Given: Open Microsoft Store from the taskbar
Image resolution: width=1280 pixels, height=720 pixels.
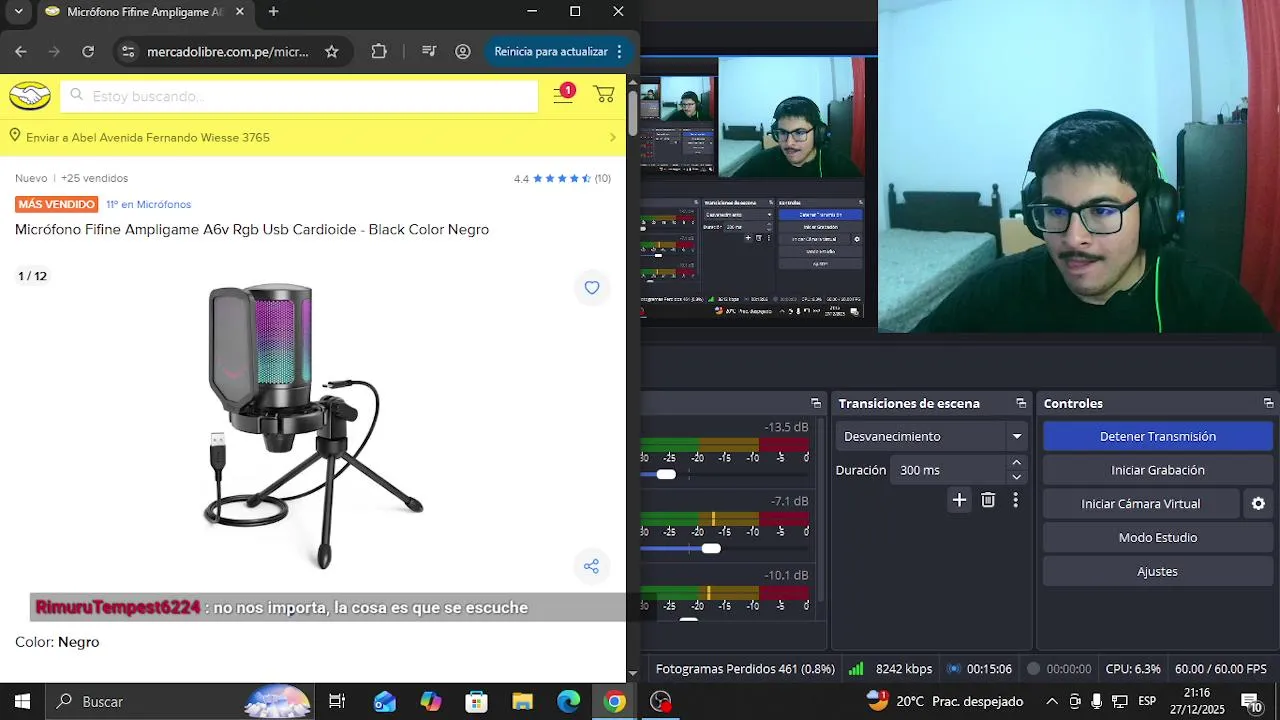Looking at the screenshot, I should coord(477,701).
